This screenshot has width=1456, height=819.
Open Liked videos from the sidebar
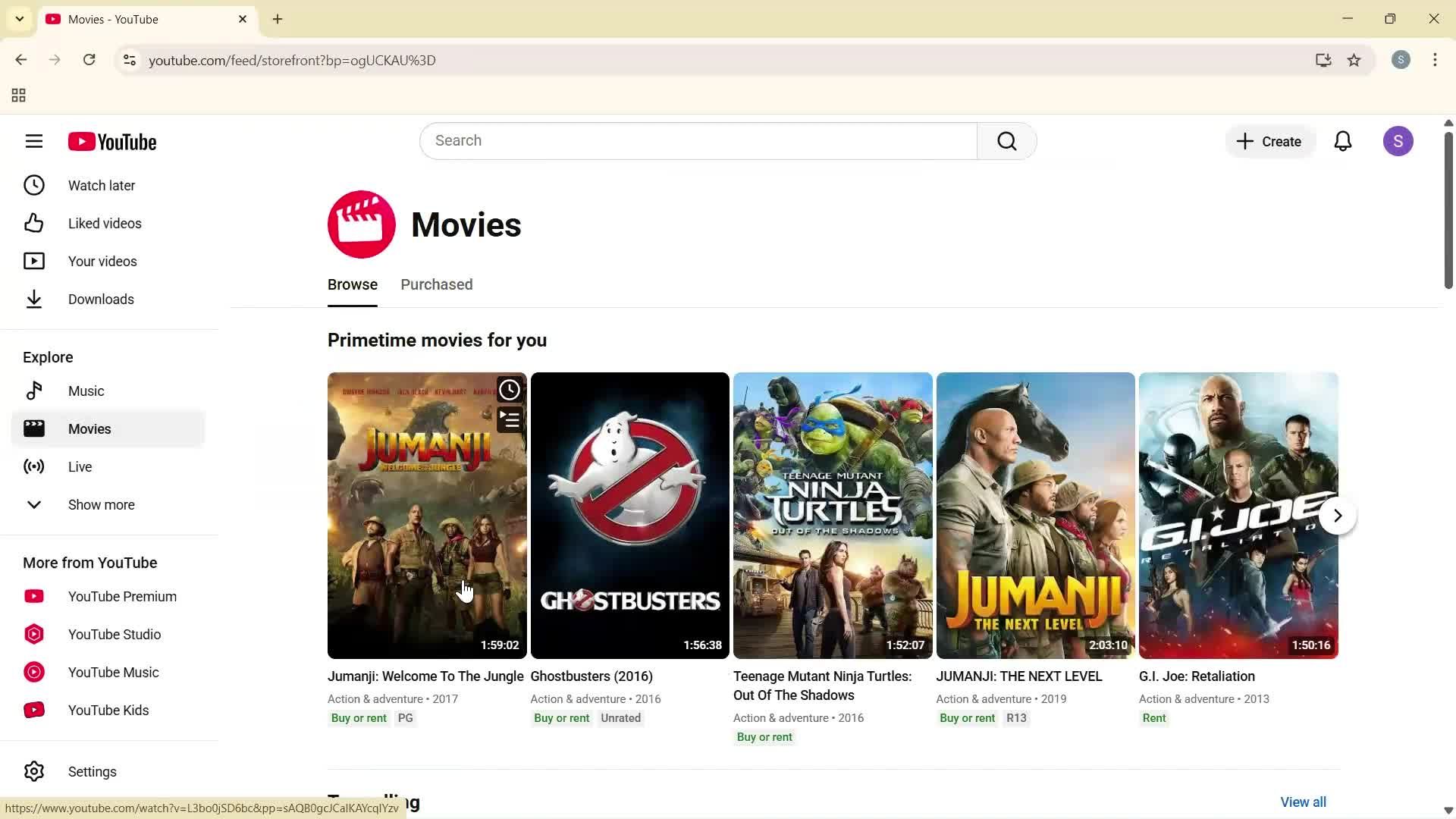tap(105, 223)
